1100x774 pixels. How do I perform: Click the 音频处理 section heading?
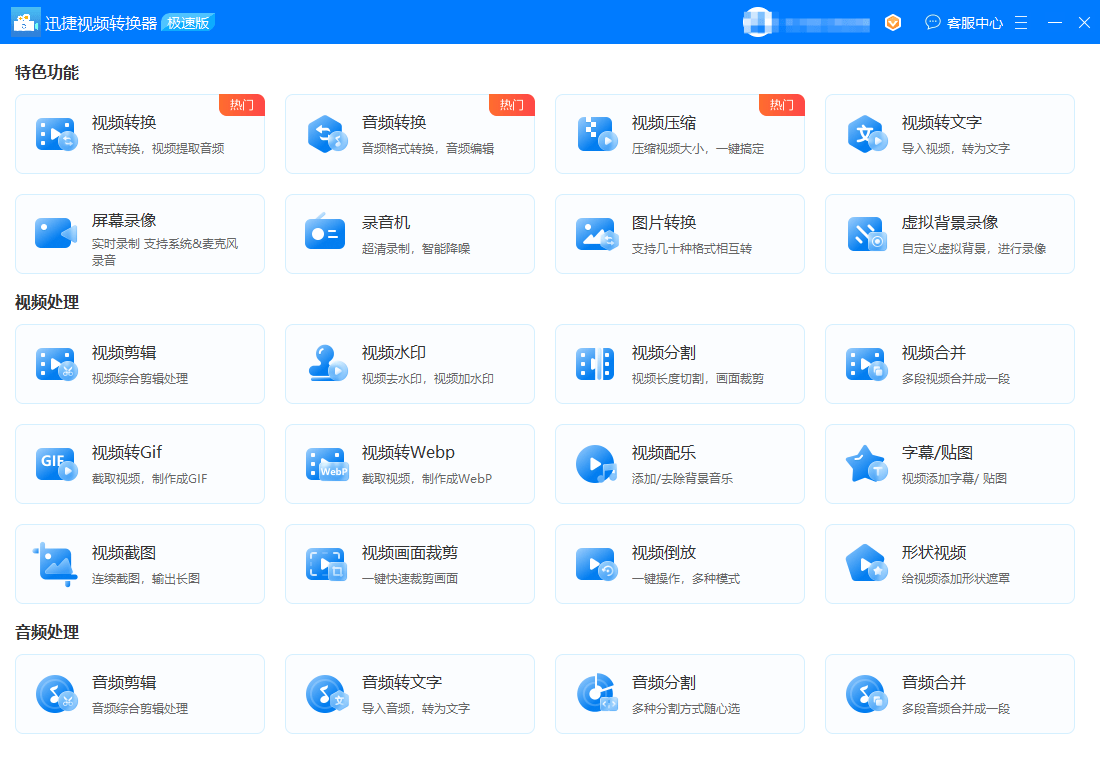47,632
